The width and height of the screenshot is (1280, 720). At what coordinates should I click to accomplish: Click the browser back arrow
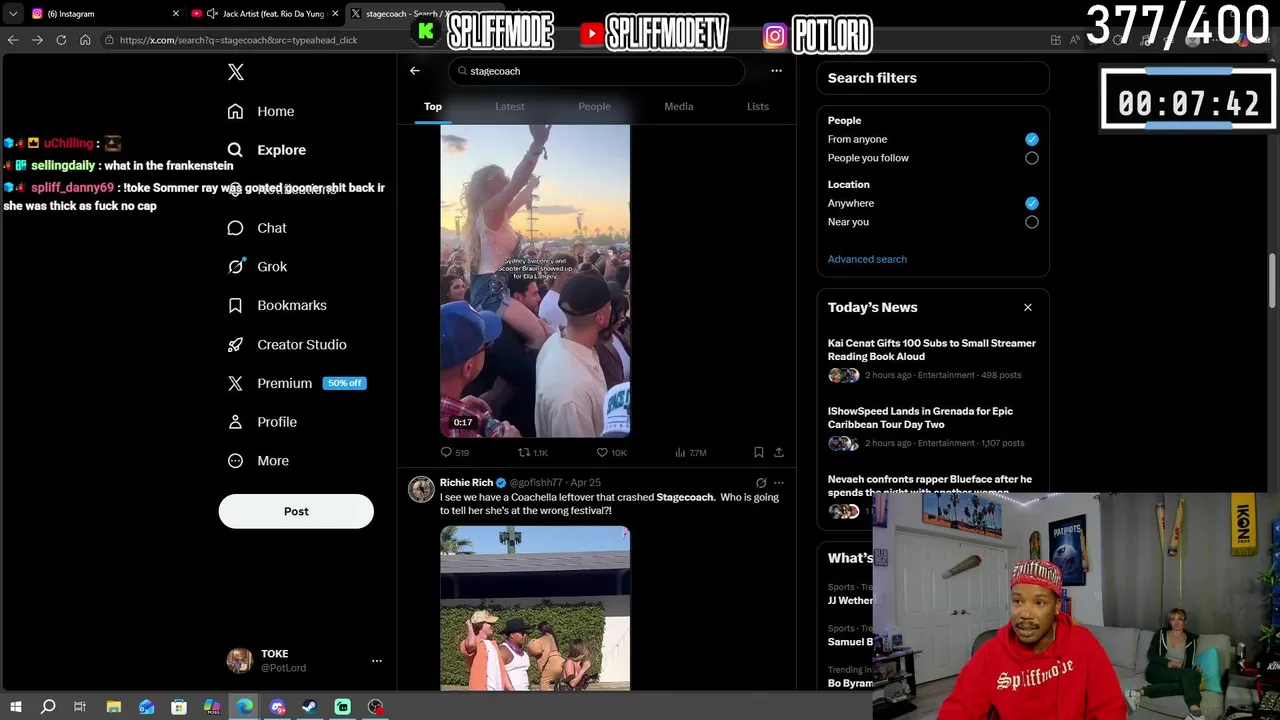pos(13,40)
